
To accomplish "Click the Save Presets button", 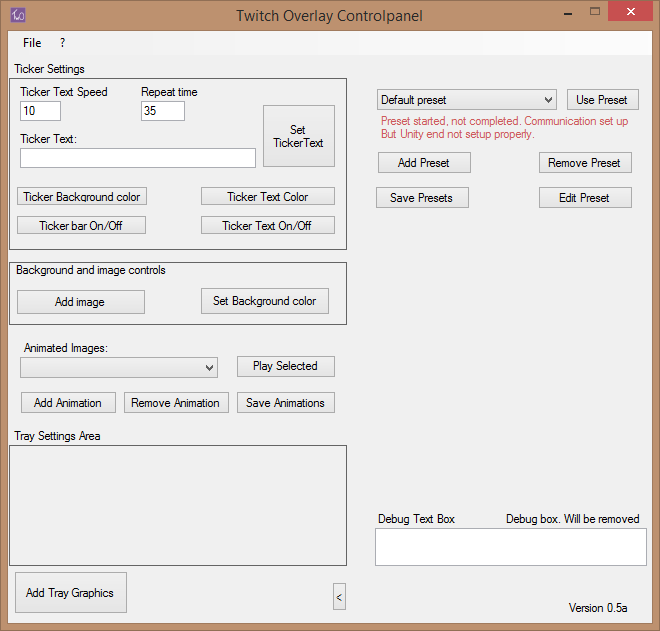I will coord(422,198).
